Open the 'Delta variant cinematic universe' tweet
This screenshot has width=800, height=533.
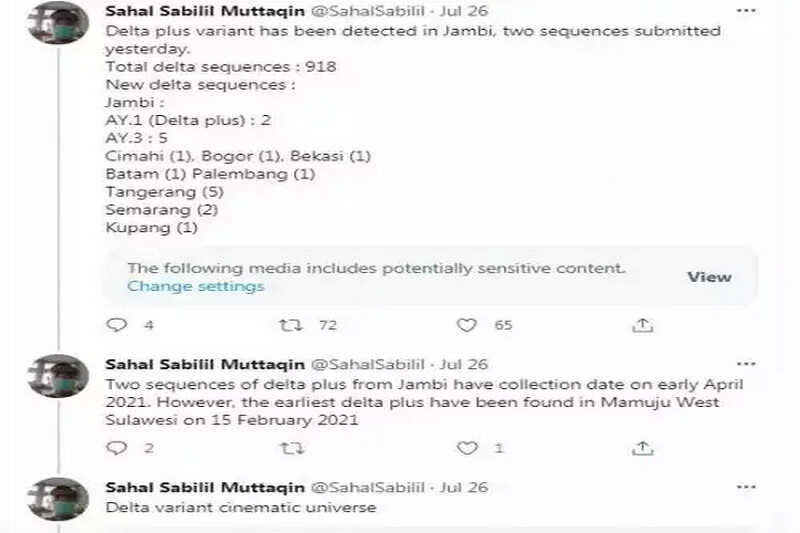coord(240,507)
